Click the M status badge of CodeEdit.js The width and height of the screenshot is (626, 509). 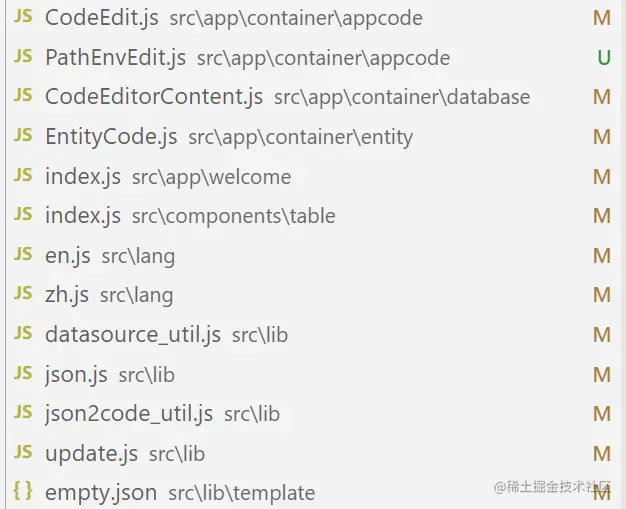click(x=602, y=18)
